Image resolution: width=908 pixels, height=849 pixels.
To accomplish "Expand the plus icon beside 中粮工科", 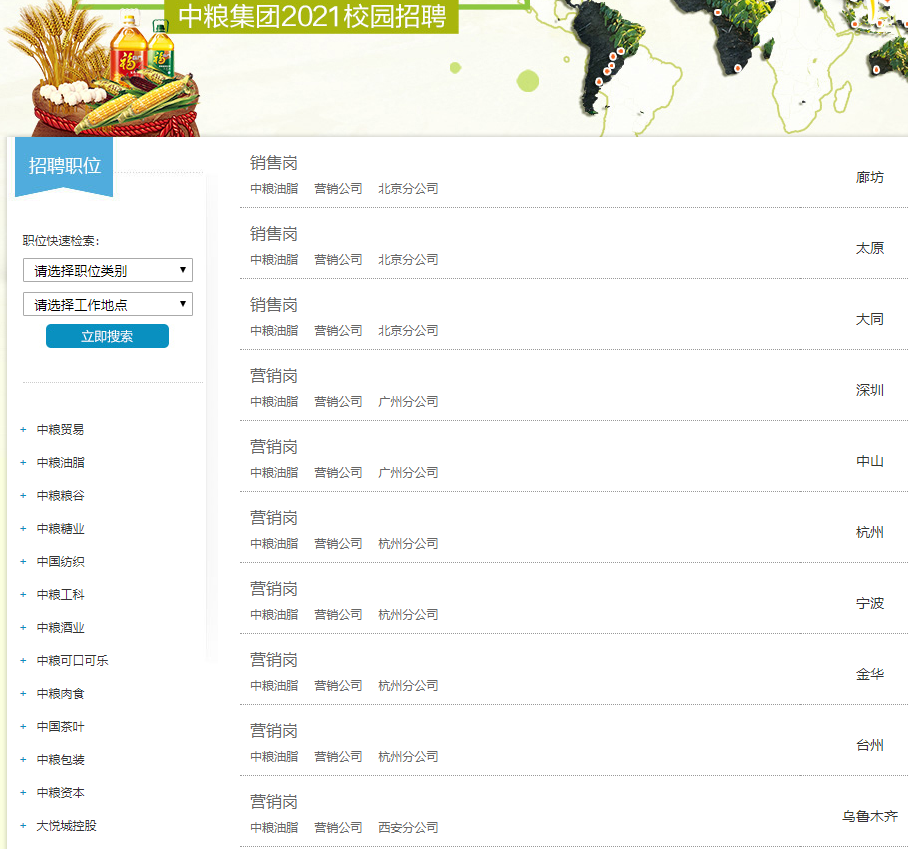I will click(x=23, y=595).
